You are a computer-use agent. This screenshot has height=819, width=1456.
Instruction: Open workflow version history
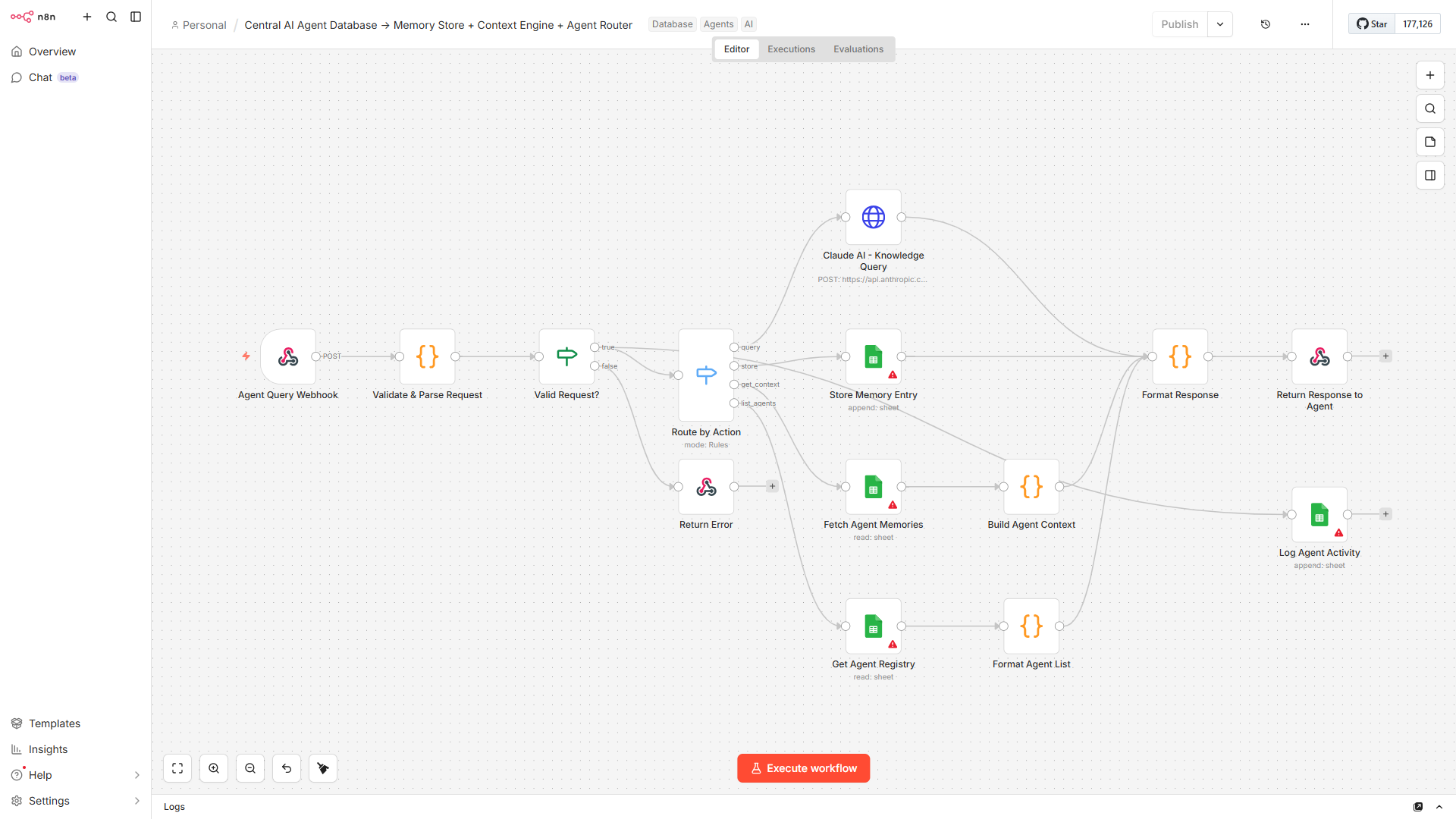pyautogui.click(x=1265, y=24)
